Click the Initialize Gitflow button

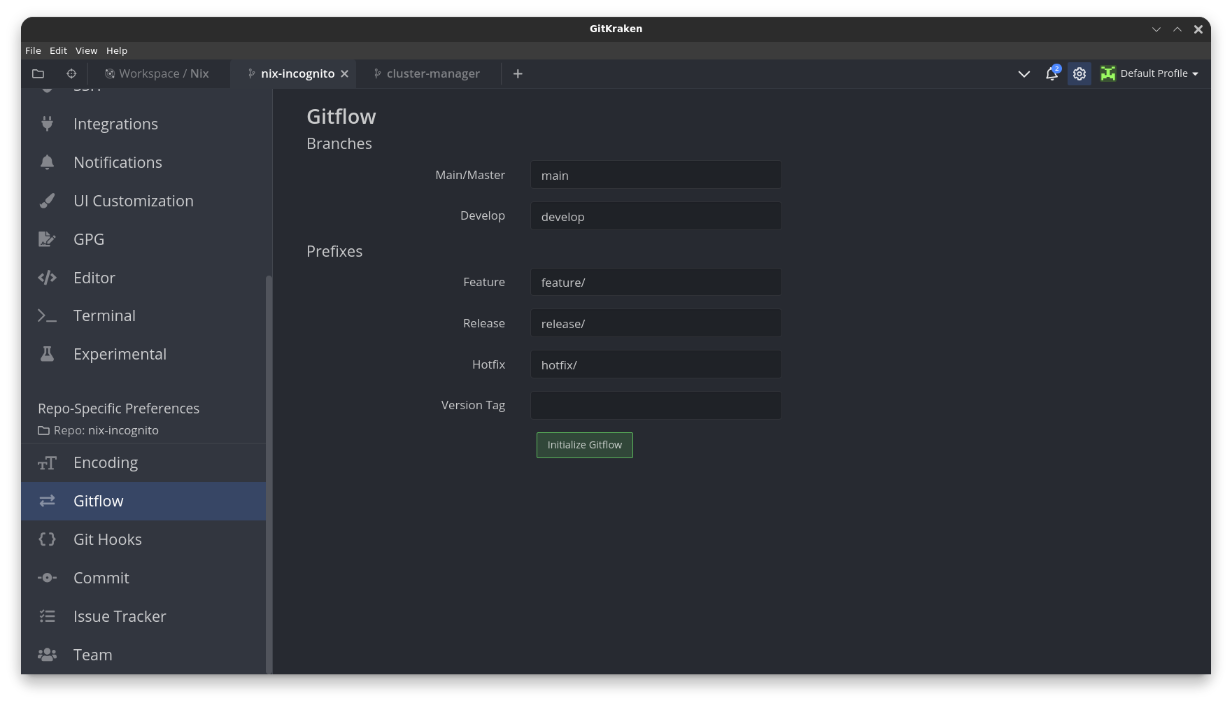(x=584, y=444)
